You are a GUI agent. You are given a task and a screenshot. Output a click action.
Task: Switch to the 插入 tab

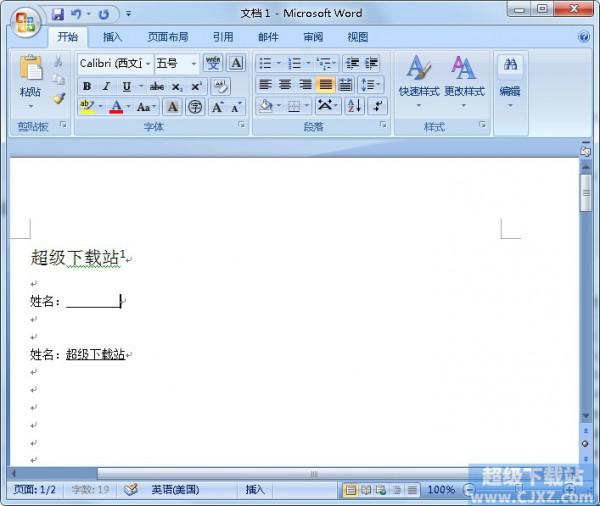[112, 37]
